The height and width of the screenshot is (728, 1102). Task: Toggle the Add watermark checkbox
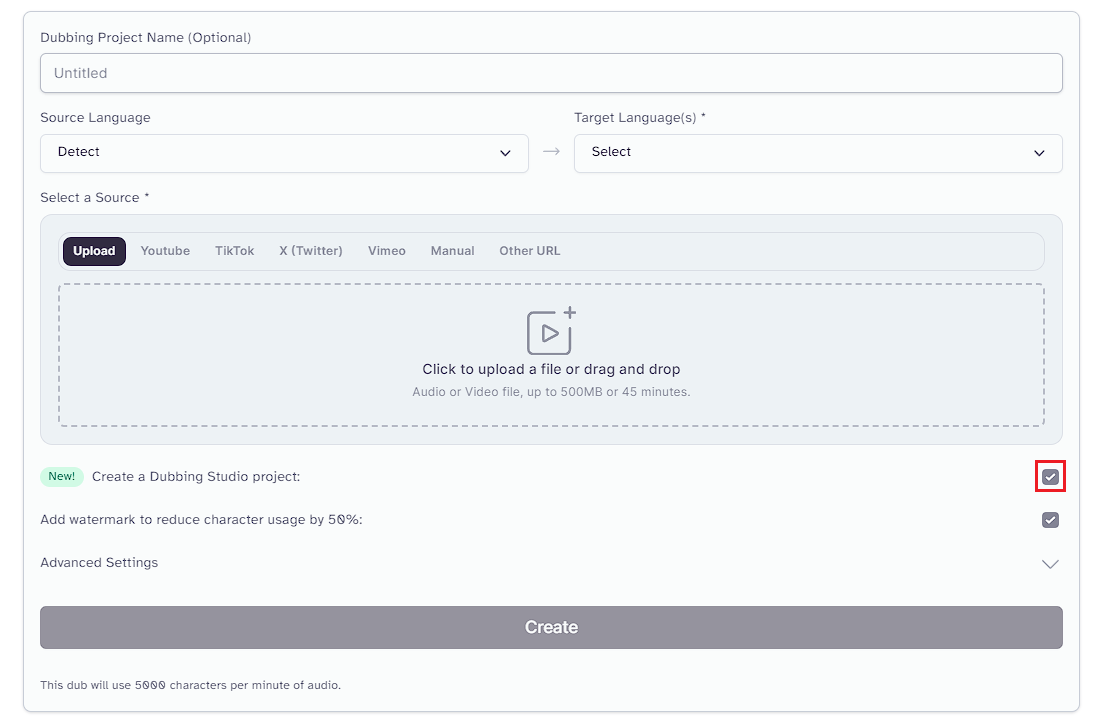(1050, 520)
